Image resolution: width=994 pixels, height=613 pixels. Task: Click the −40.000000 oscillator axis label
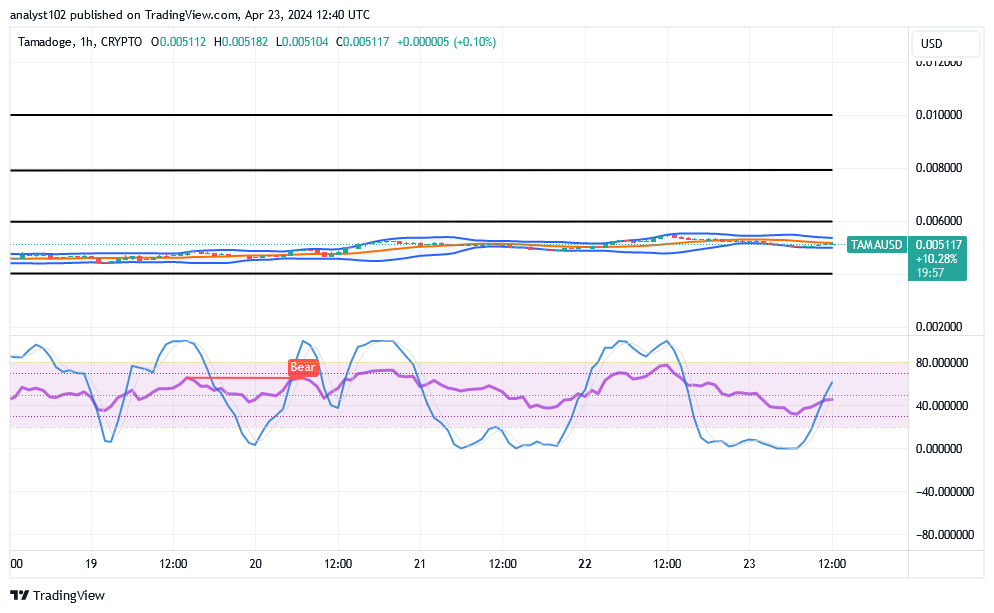945,492
